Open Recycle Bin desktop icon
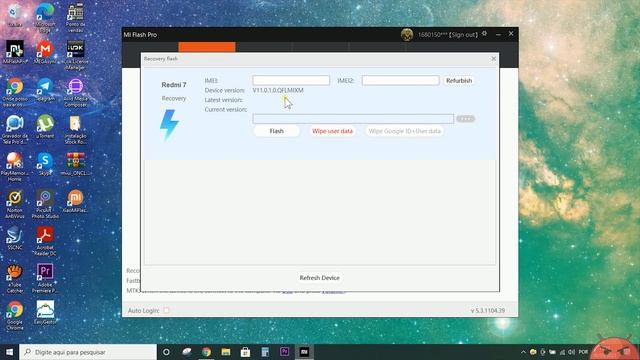The width and height of the screenshot is (640, 360). [14, 16]
